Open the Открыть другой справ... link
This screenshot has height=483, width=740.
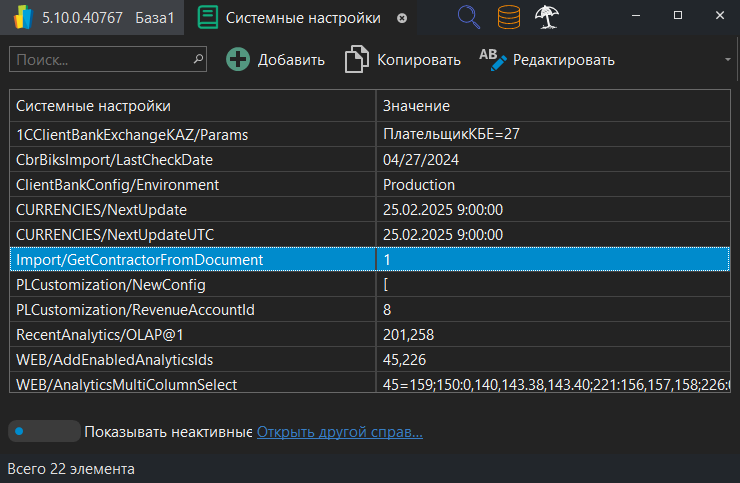pyautogui.click(x=339, y=432)
